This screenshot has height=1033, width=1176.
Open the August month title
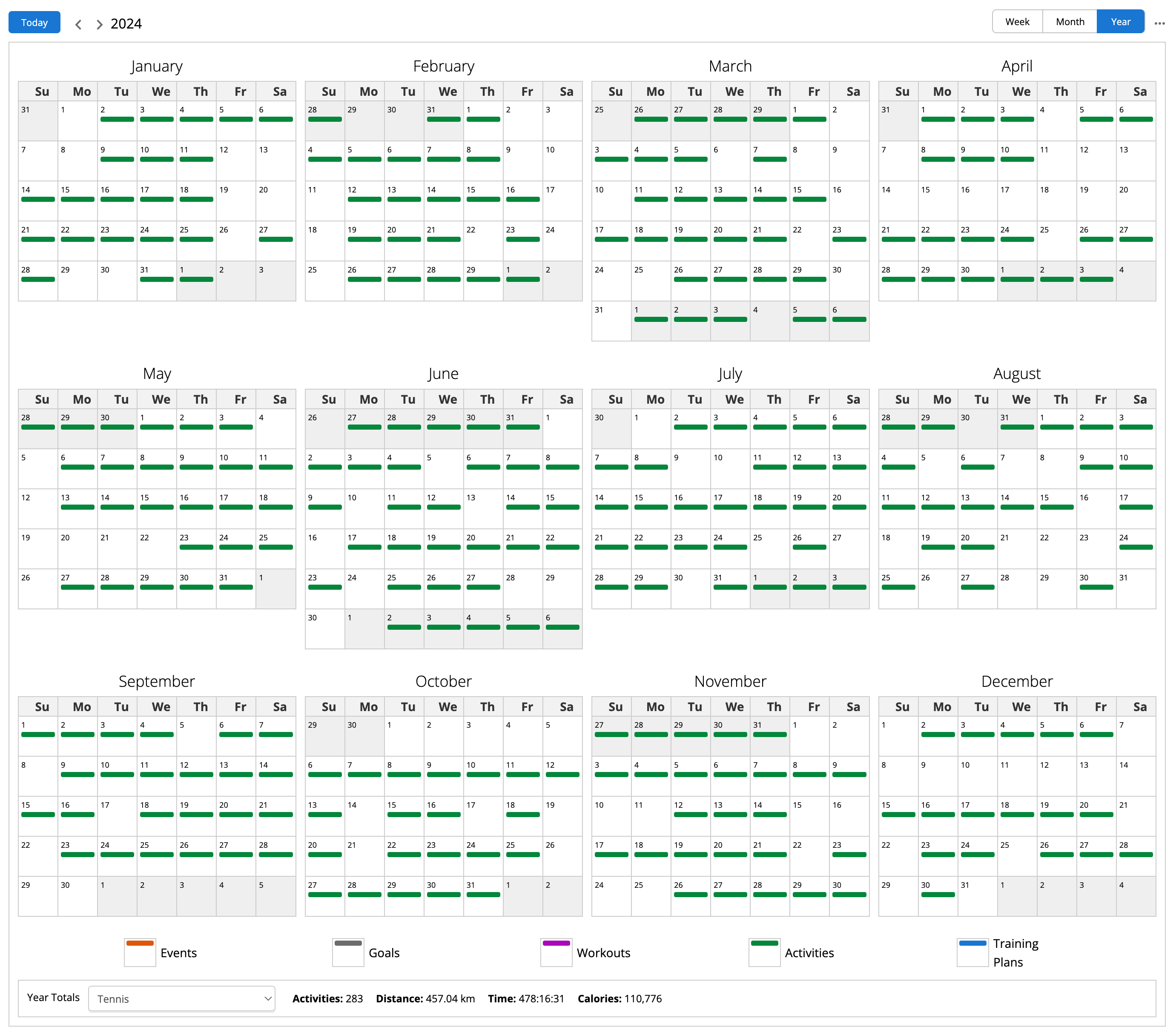click(x=1017, y=374)
